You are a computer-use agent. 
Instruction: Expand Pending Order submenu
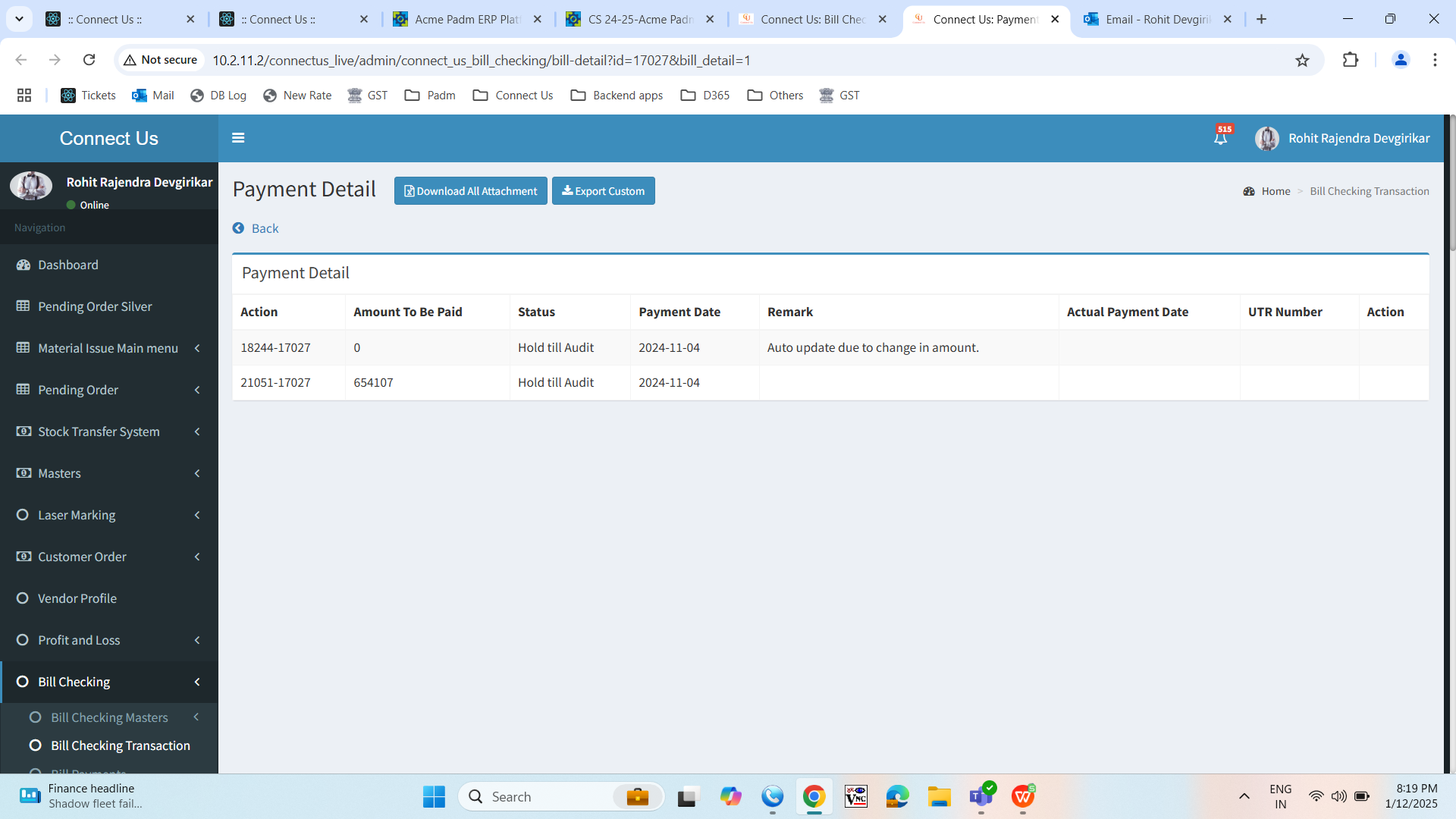pyautogui.click(x=109, y=390)
